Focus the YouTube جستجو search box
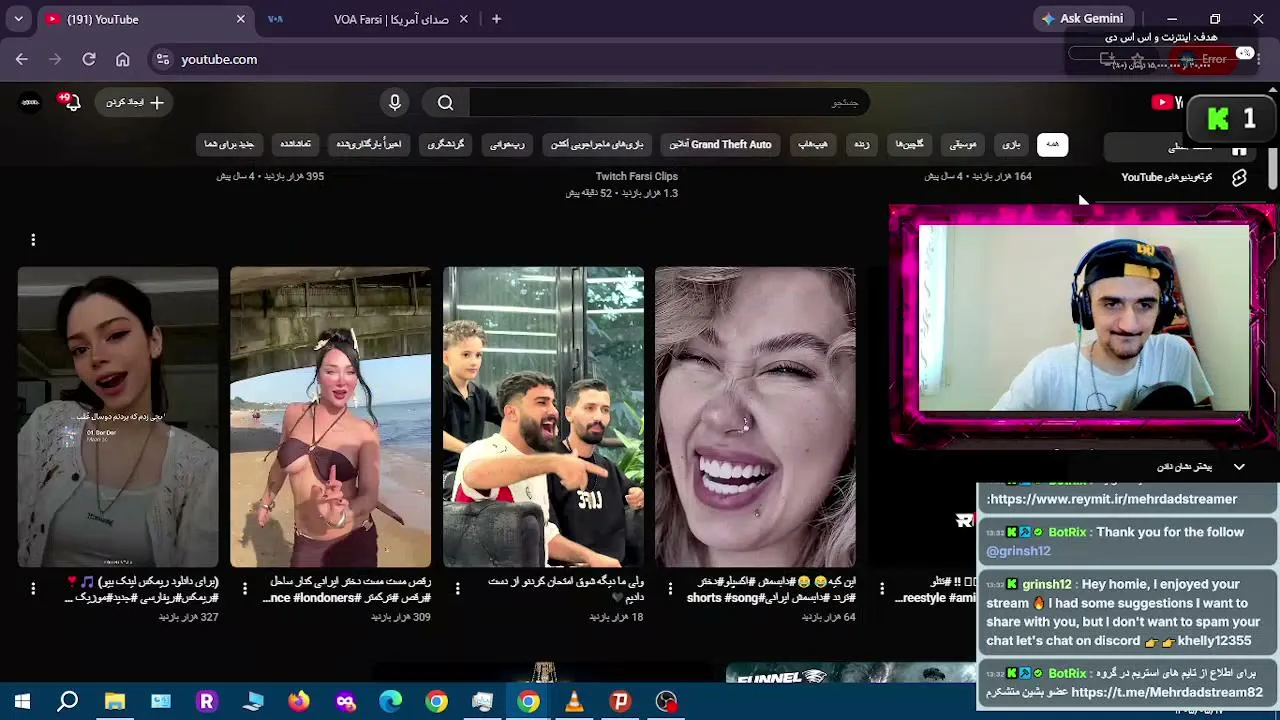 669,102
